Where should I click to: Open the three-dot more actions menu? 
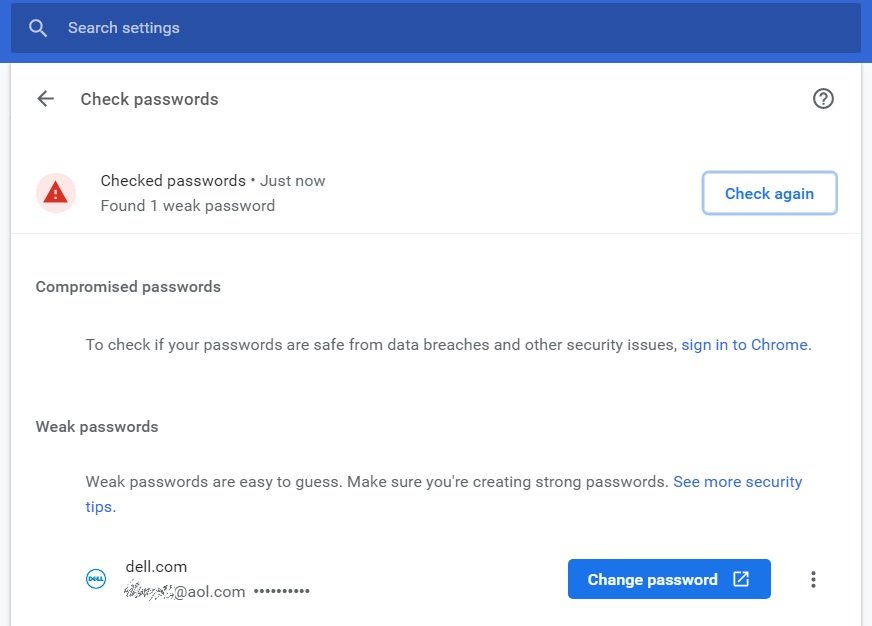tap(814, 579)
